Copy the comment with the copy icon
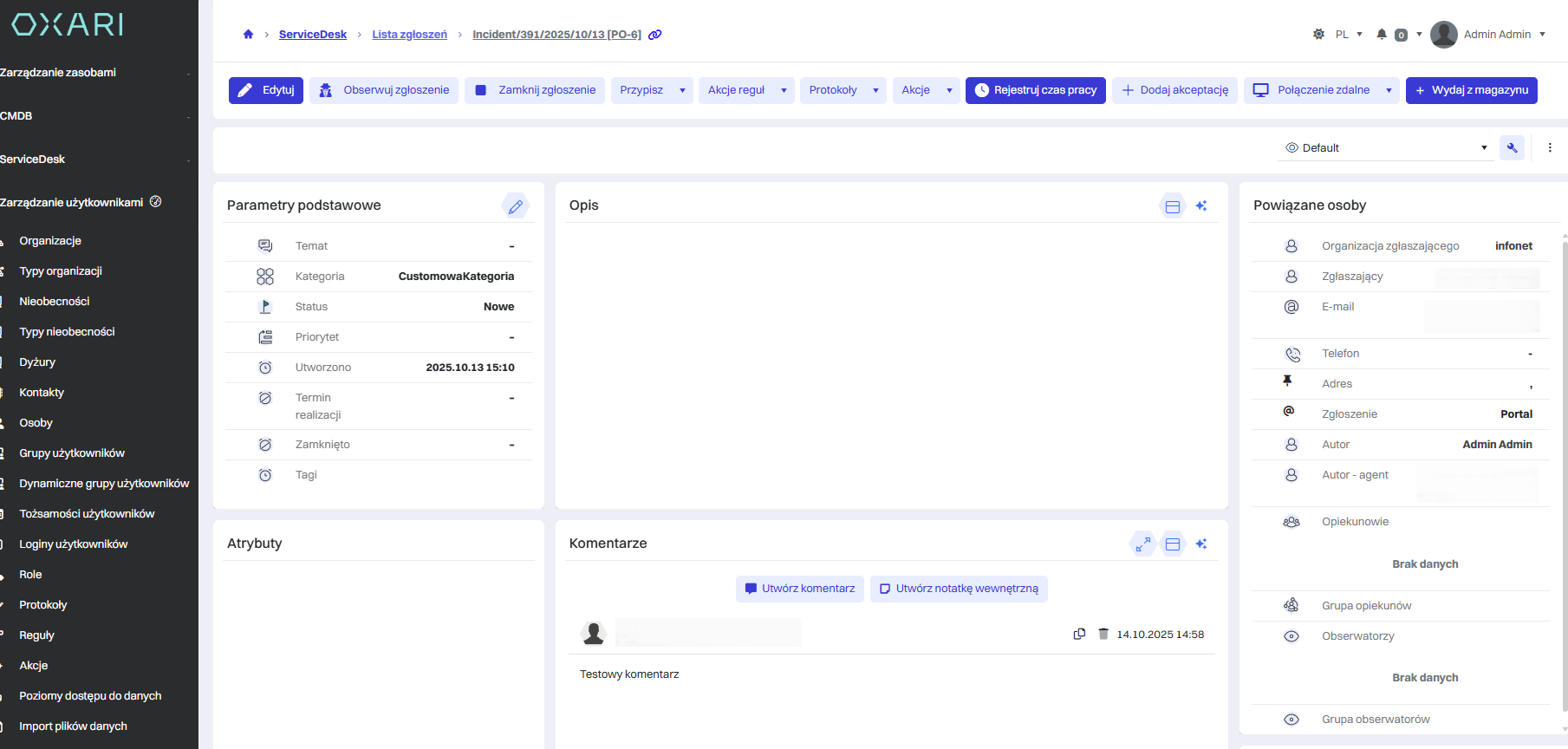Screen dimensions: 1568x749 click(1079, 634)
